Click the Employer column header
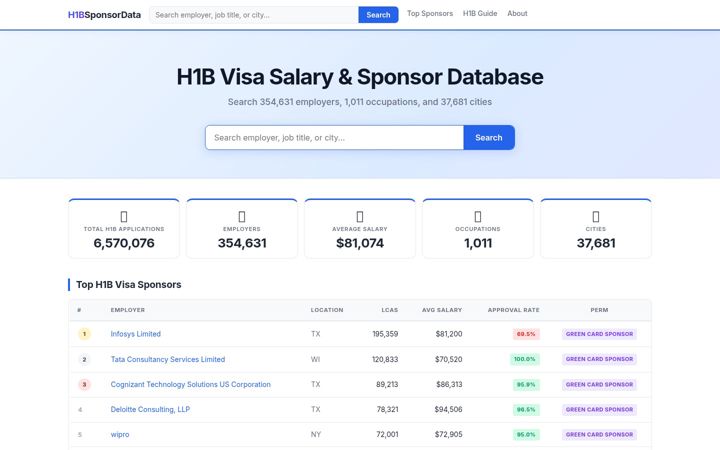The height and width of the screenshot is (450, 720). tap(128, 310)
